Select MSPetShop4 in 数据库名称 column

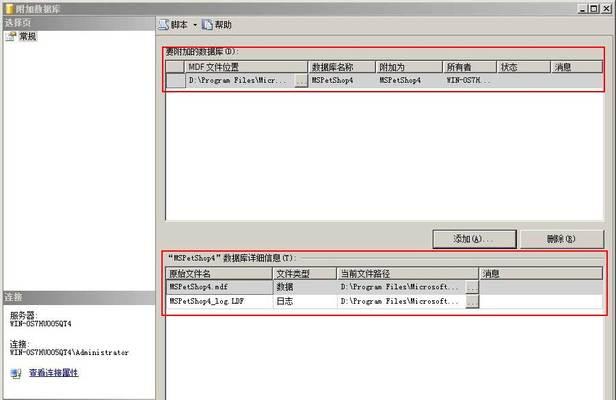[x=341, y=81]
